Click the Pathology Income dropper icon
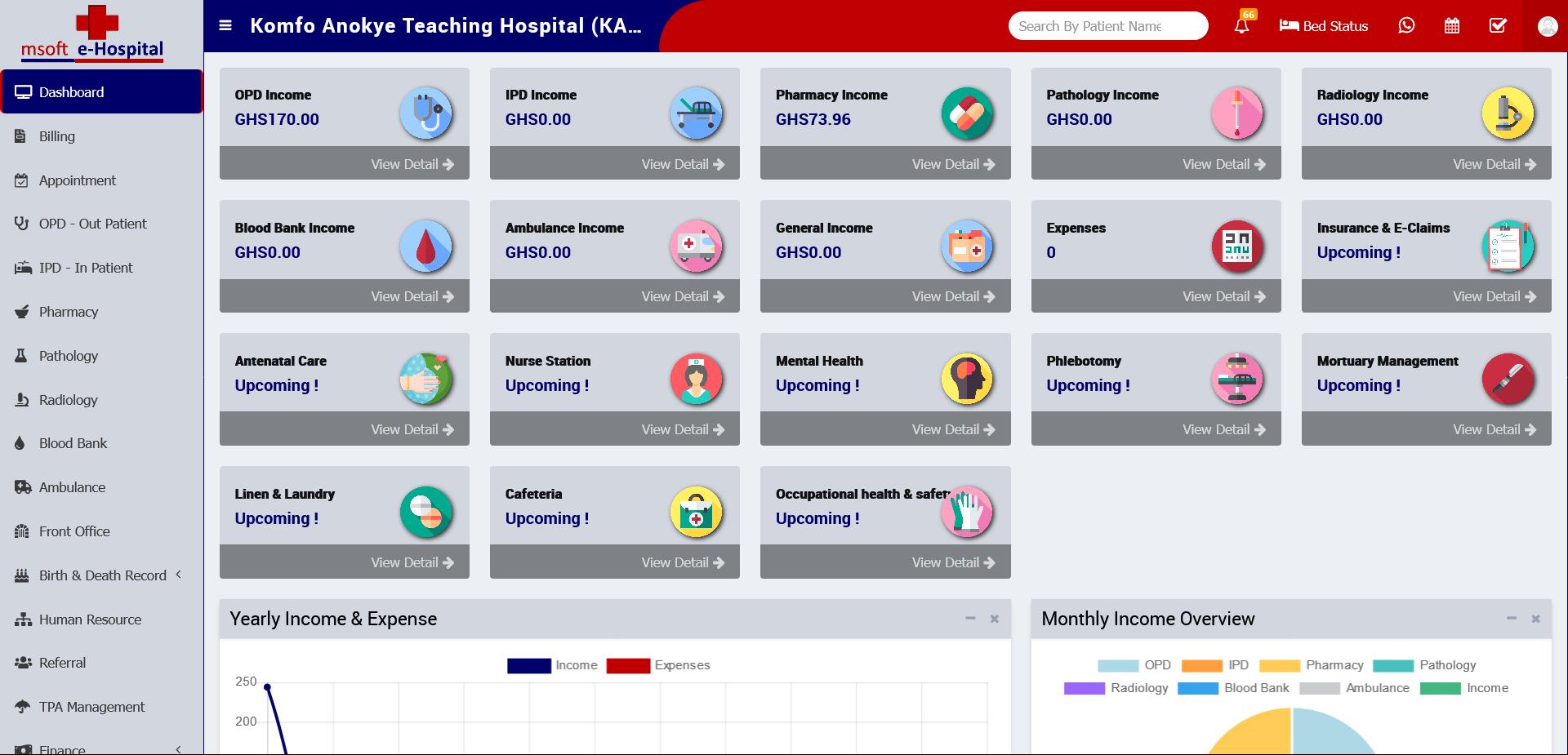The width and height of the screenshot is (1568, 755). pyautogui.click(x=1237, y=113)
